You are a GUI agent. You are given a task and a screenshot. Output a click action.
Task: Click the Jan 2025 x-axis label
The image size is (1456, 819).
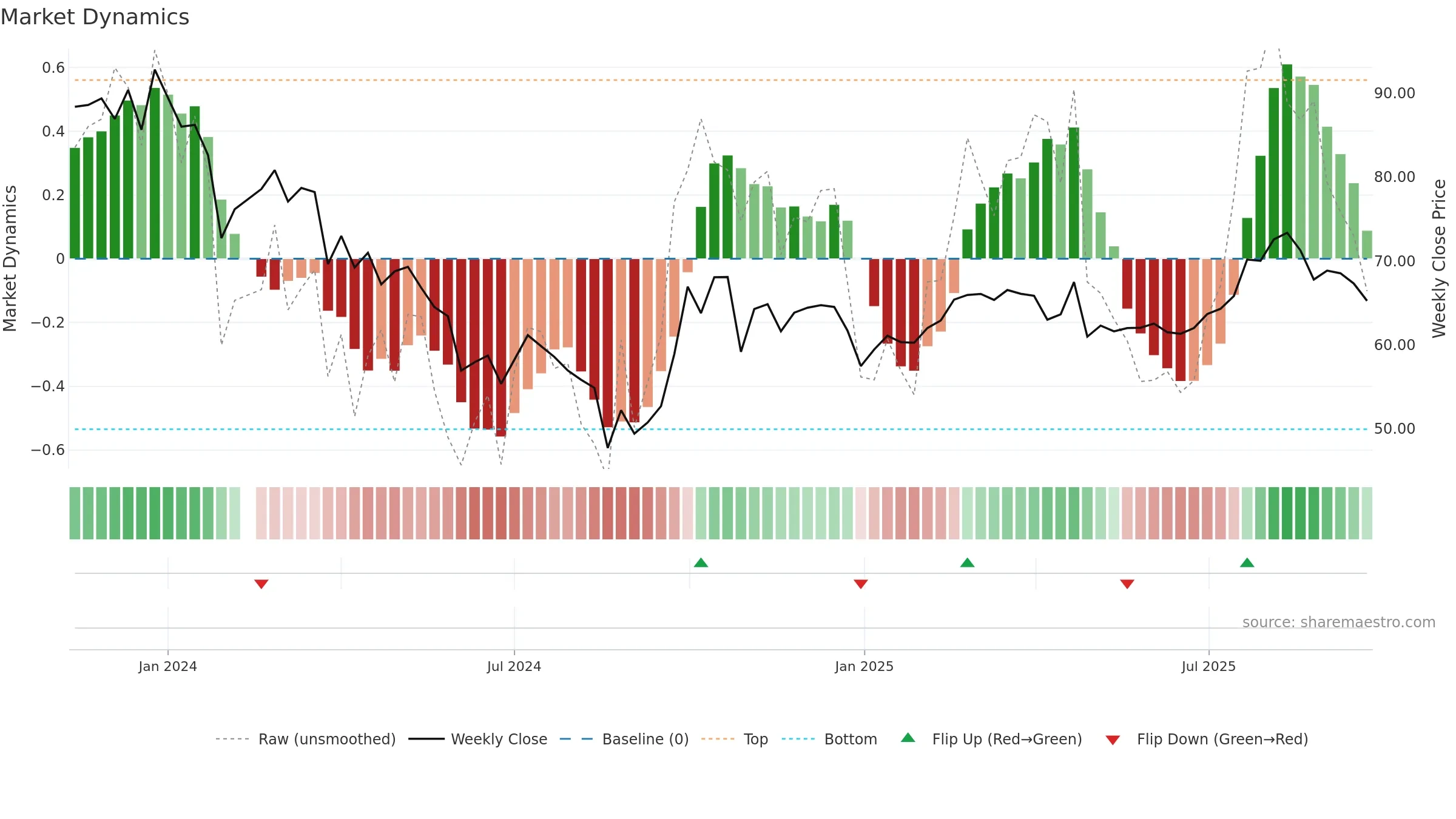[864, 666]
